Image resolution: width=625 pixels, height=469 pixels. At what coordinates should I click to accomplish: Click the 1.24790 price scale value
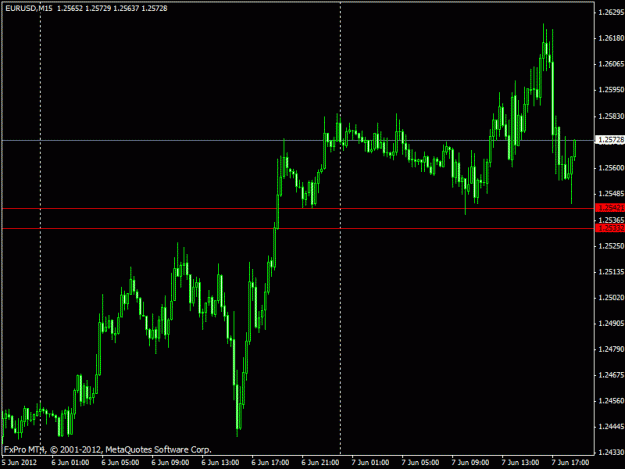pos(611,349)
